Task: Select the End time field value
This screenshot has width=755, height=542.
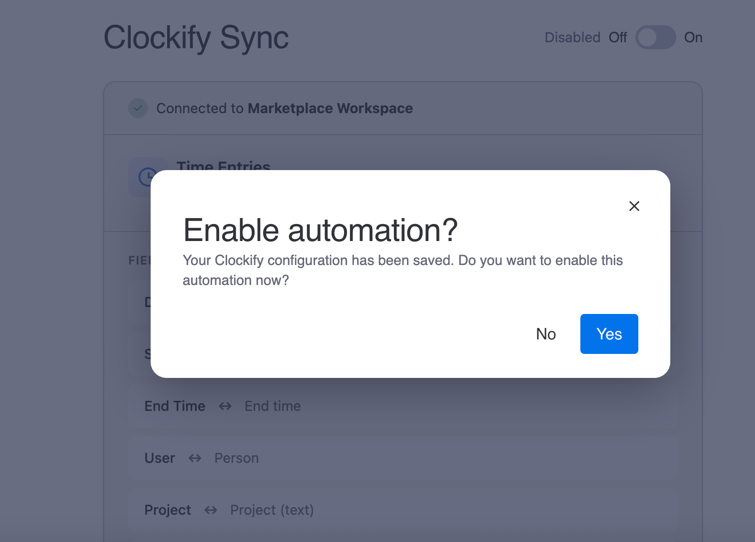Action: click(x=273, y=406)
